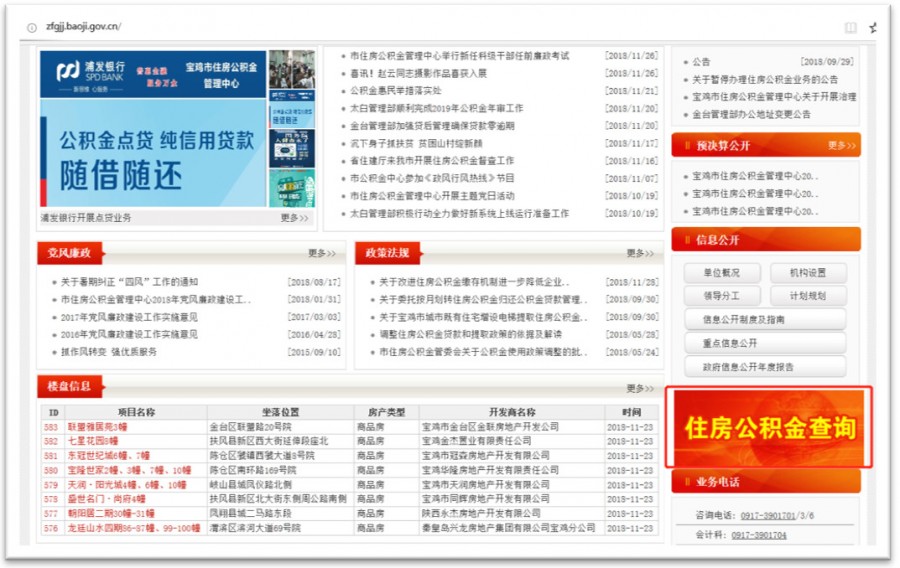Click the favorites star icon

coord(873,27)
